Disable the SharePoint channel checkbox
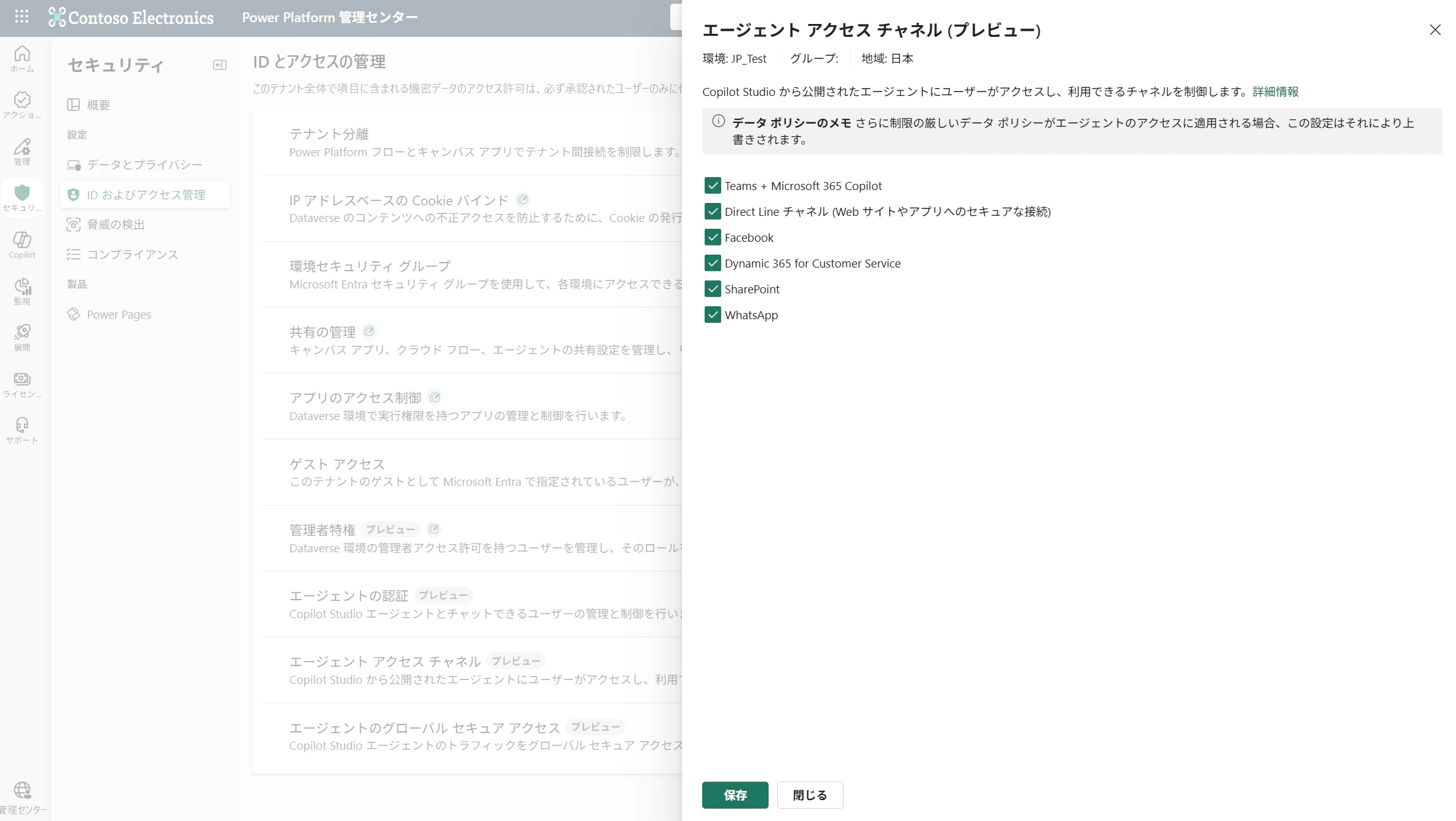The height and width of the screenshot is (821, 1456). (713, 288)
